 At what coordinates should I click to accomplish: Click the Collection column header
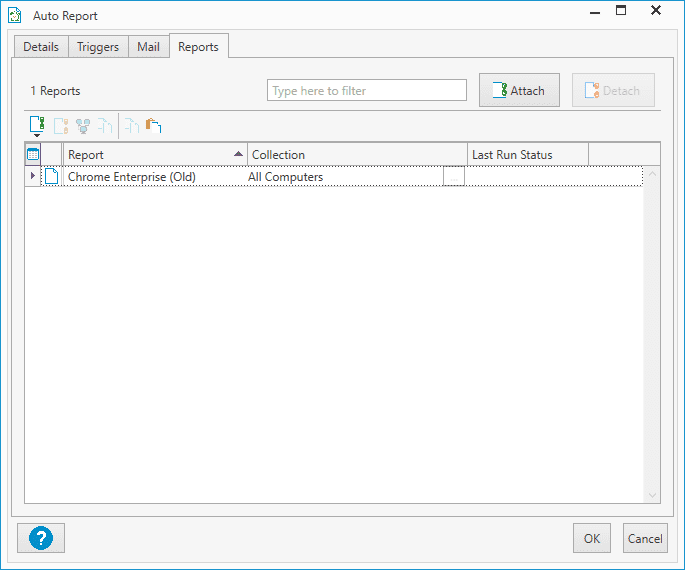[357, 155]
